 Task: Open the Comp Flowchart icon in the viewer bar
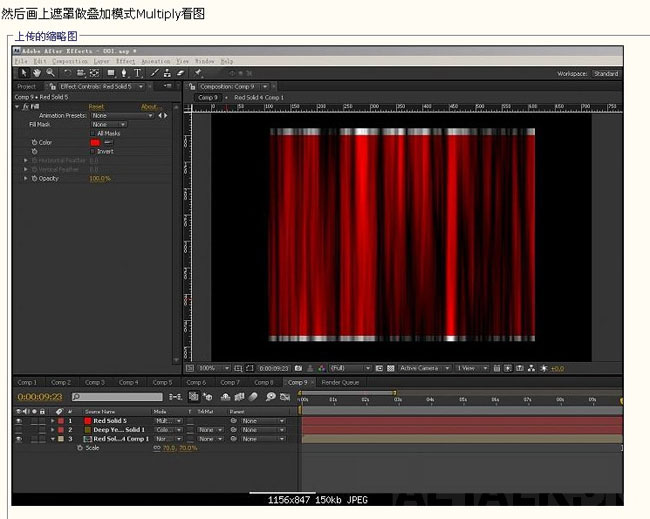pyautogui.click(x=531, y=368)
